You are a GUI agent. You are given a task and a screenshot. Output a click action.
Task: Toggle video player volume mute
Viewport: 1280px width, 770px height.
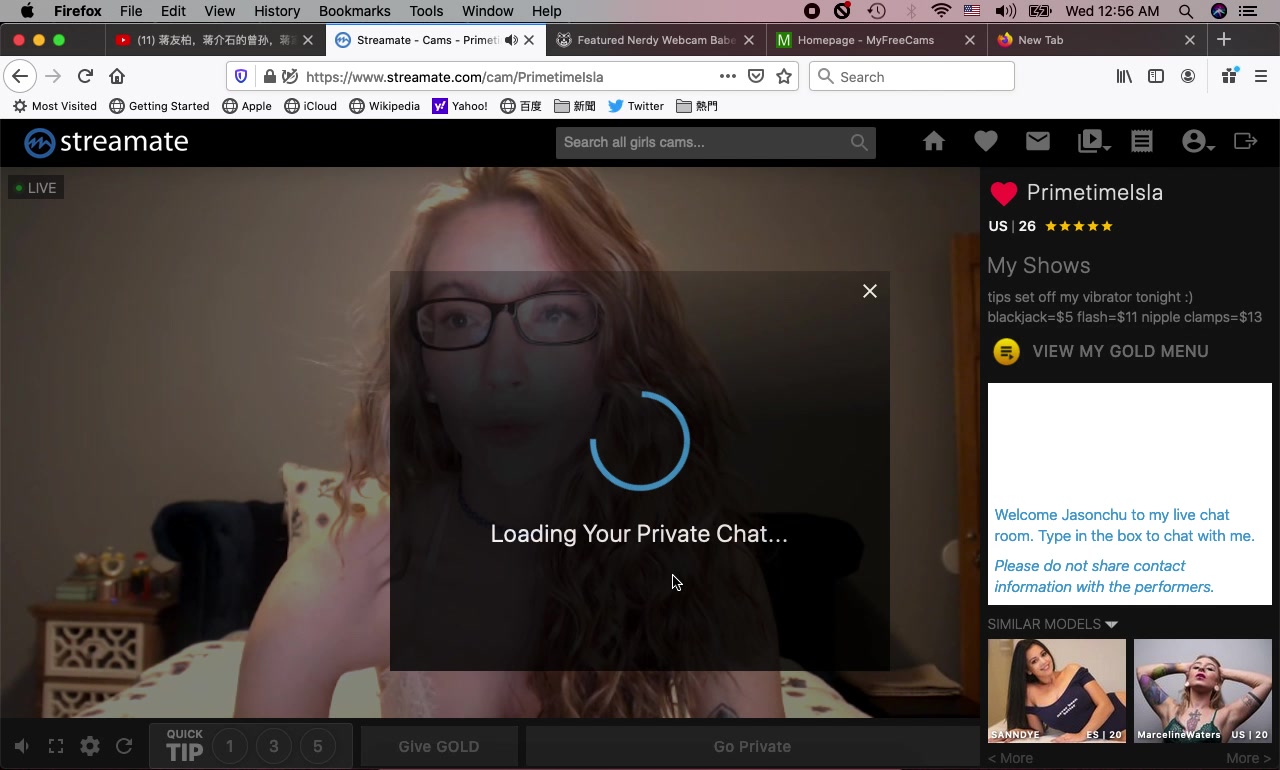coord(22,746)
